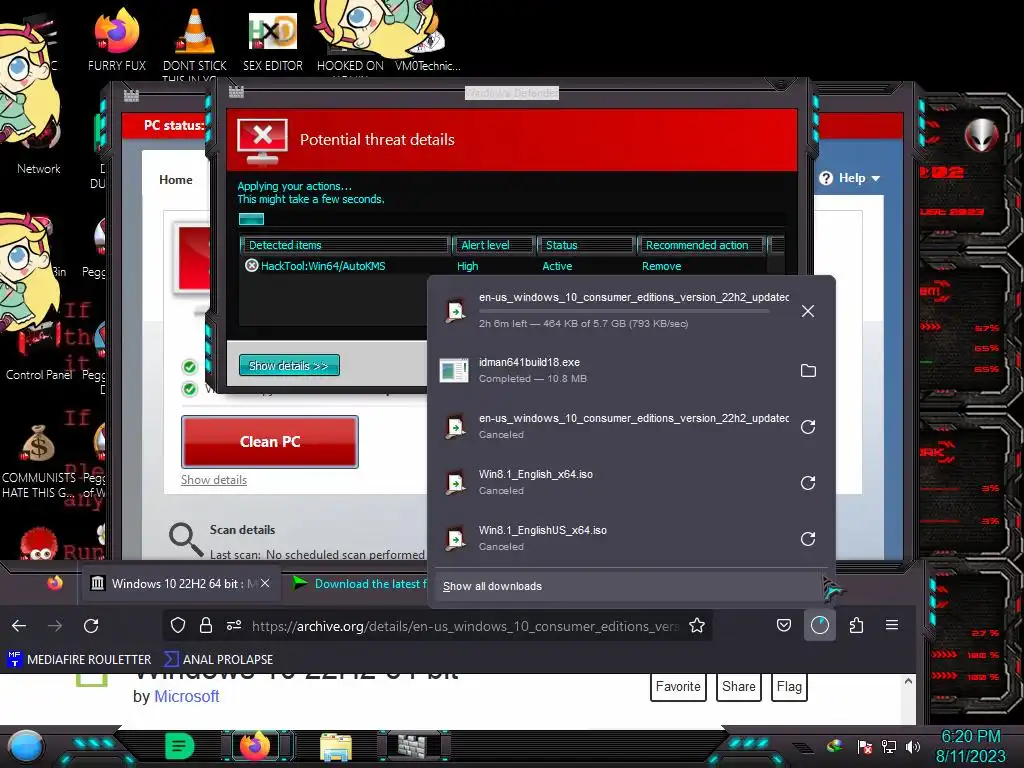
Task: Retry the canceled en-us_windows_10 consumer editions download
Action: (808, 426)
